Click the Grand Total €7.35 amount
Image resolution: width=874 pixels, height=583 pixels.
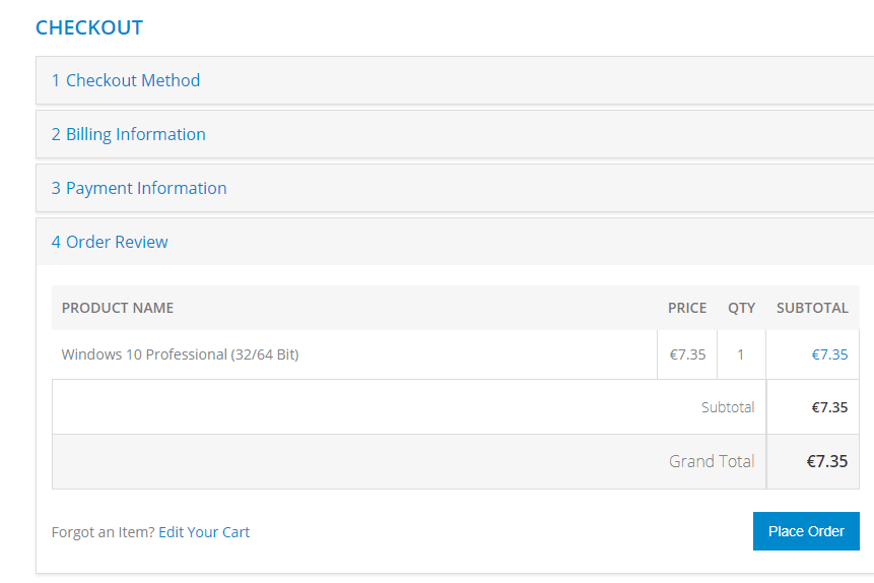coord(827,461)
